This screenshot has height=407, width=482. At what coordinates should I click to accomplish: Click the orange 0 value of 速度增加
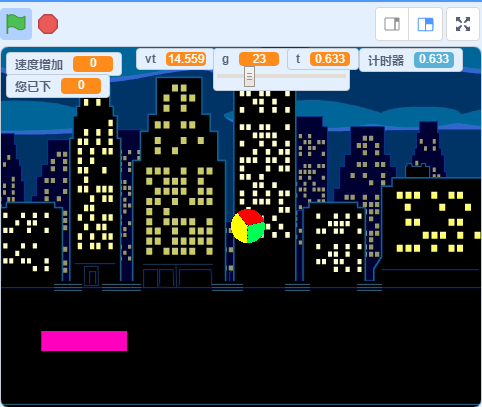(x=93, y=63)
